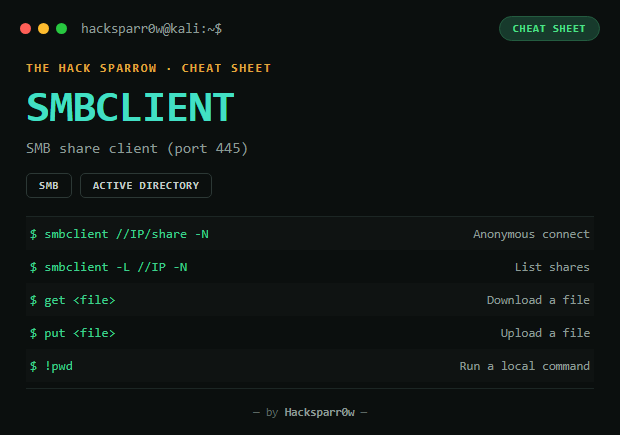
Task: Click the SMB share client (port 445) subtitle
Action: tap(137, 148)
